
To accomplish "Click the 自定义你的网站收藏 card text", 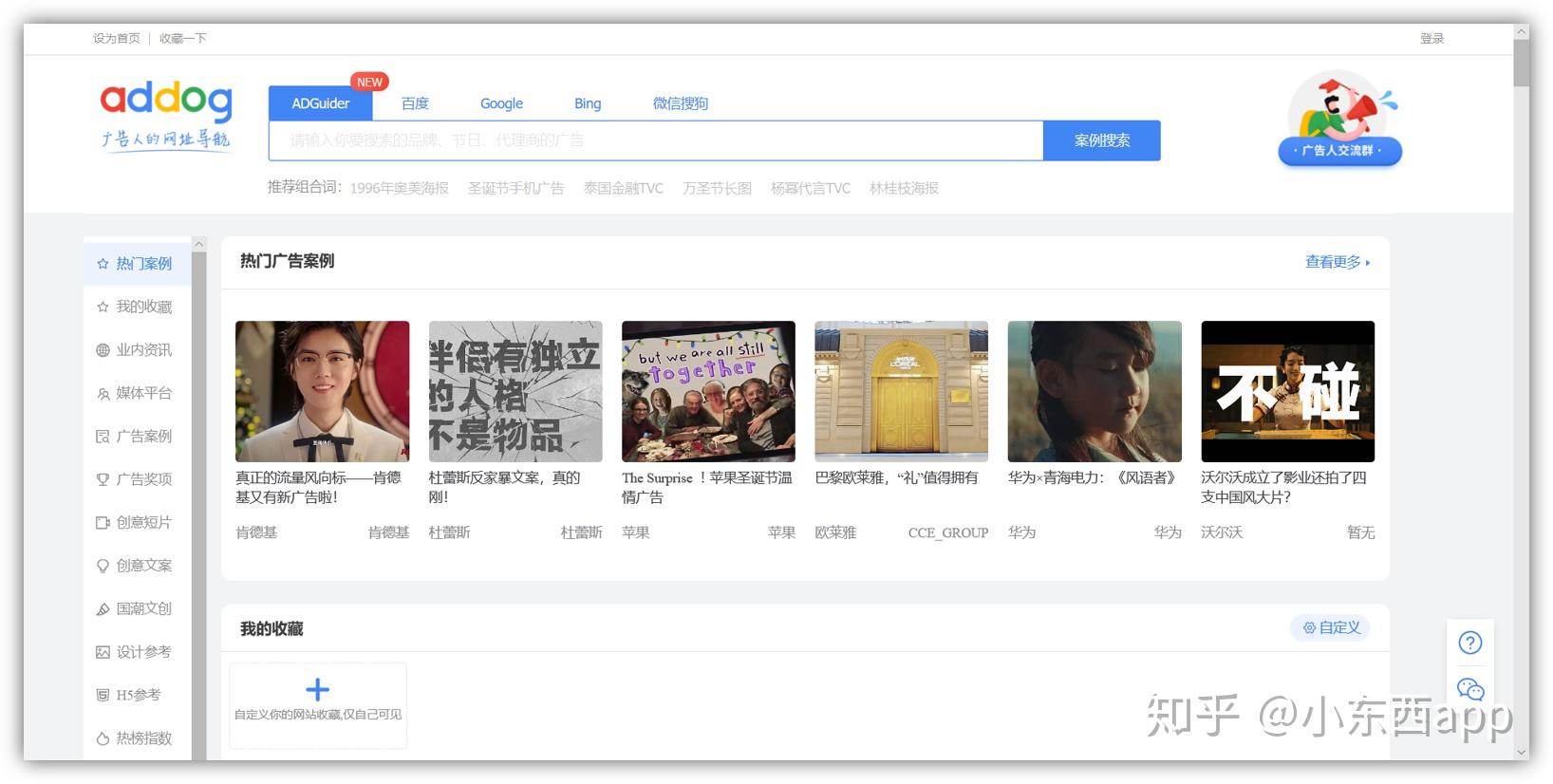I will [x=318, y=715].
